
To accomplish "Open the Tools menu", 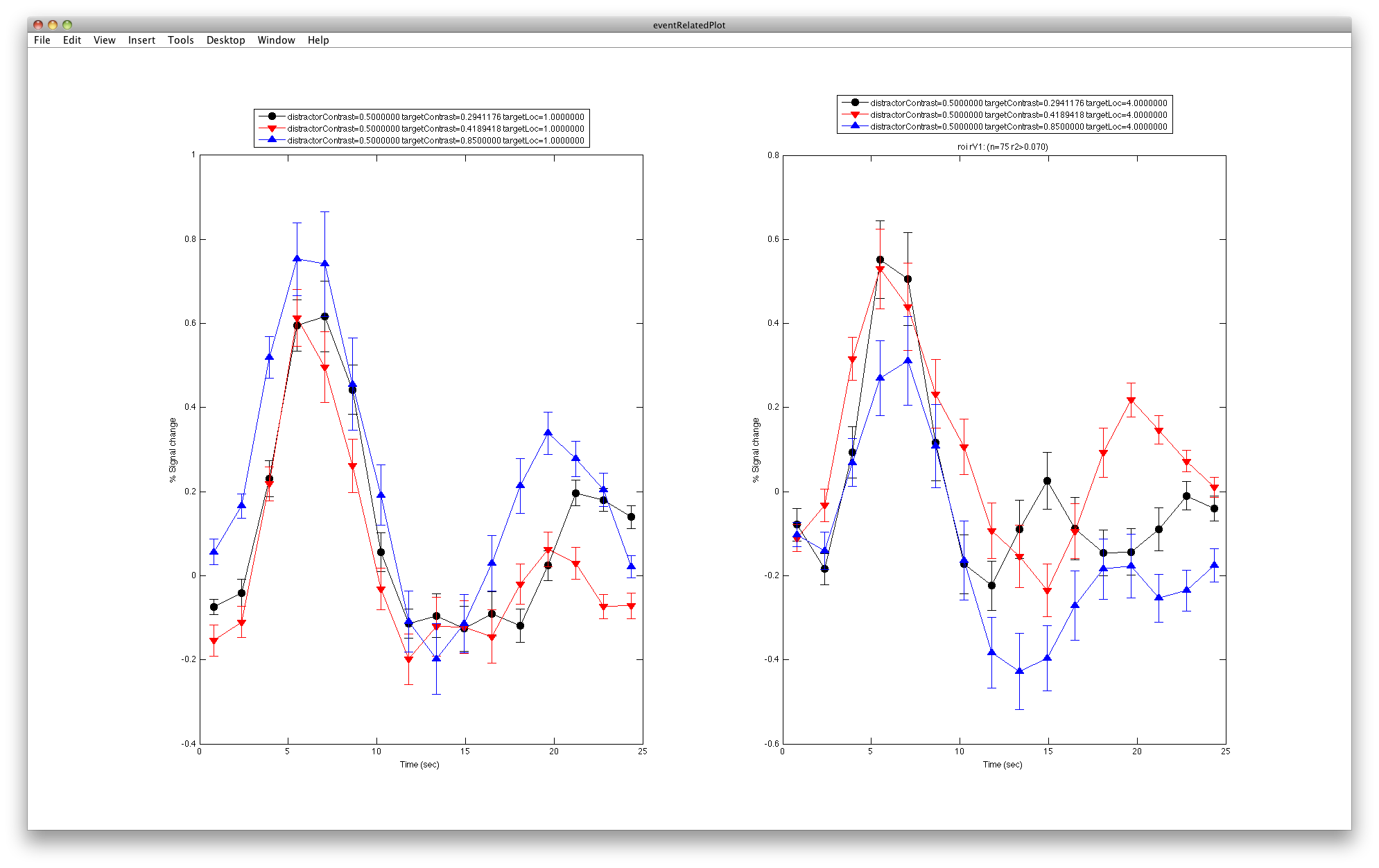I will point(181,40).
